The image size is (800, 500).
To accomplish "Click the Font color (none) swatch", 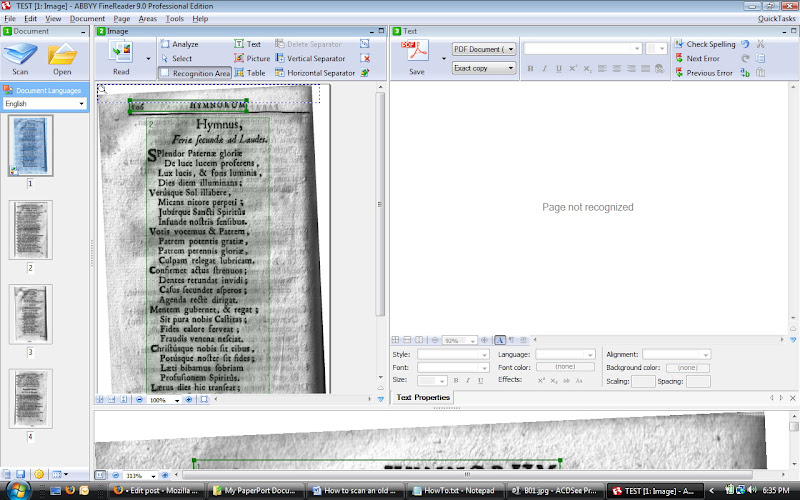I will 565,367.
